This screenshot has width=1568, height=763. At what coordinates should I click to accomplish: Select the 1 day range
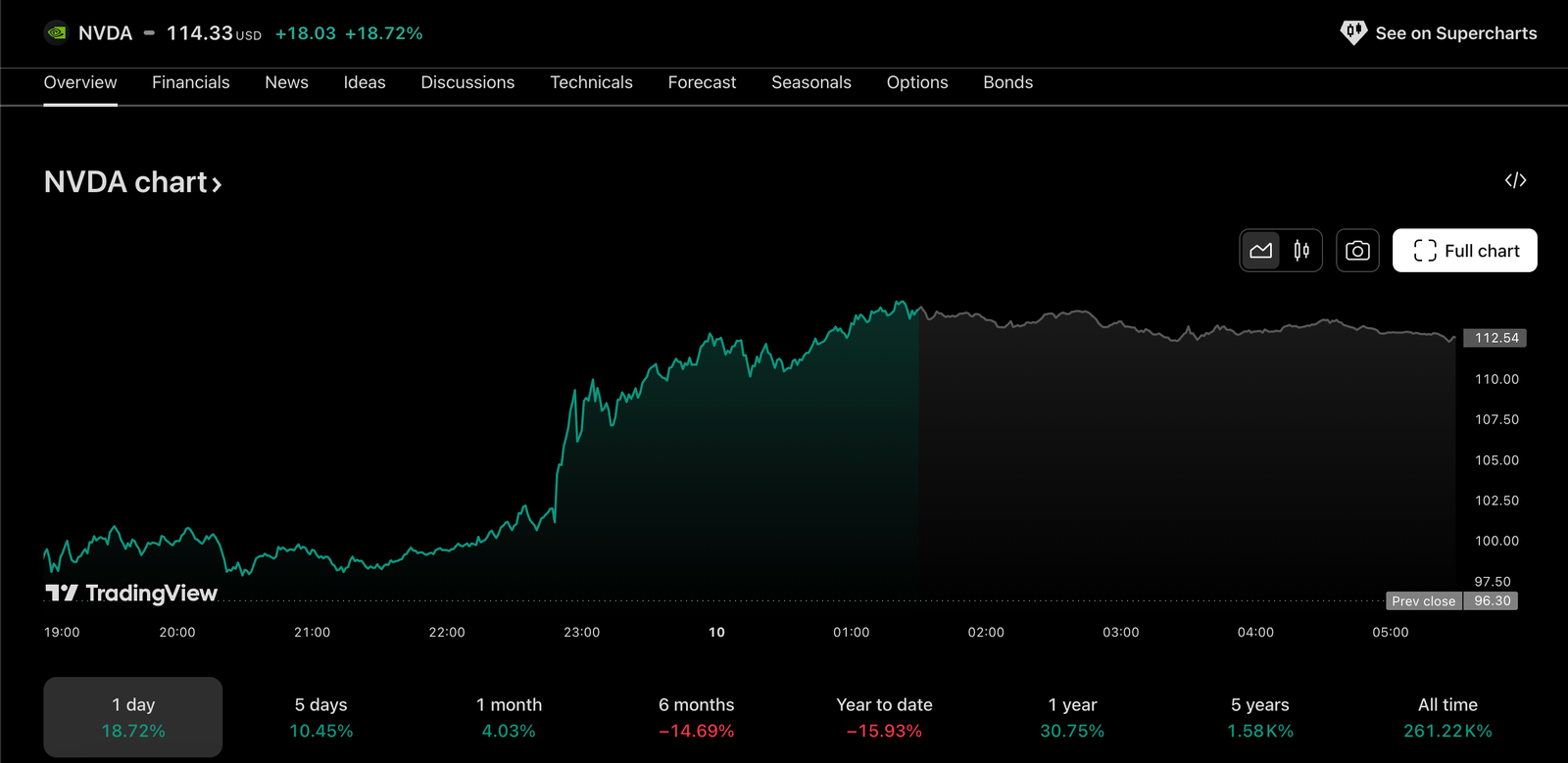pos(133,717)
